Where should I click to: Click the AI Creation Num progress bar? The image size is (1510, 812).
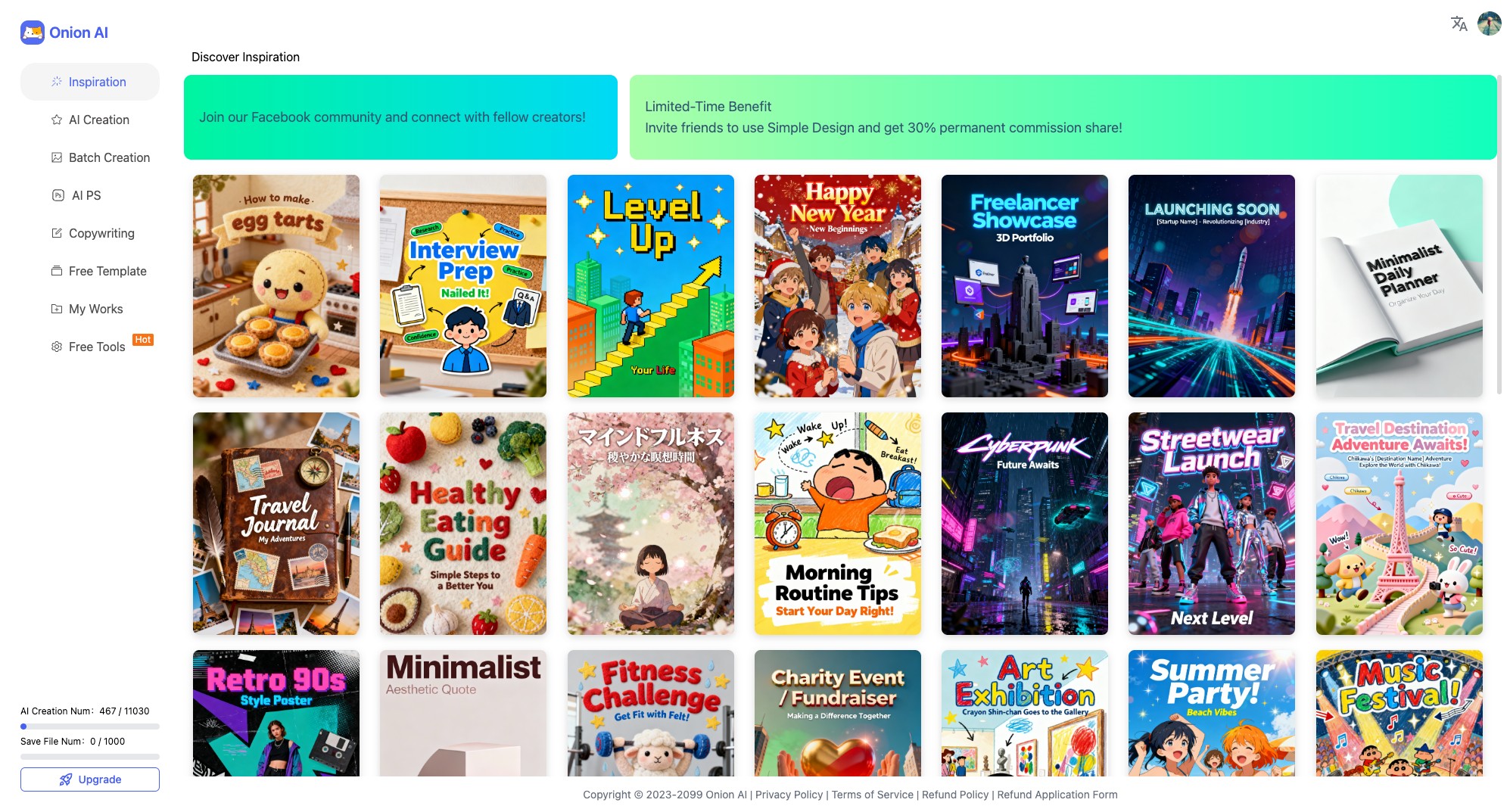pyautogui.click(x=90, y=726)
